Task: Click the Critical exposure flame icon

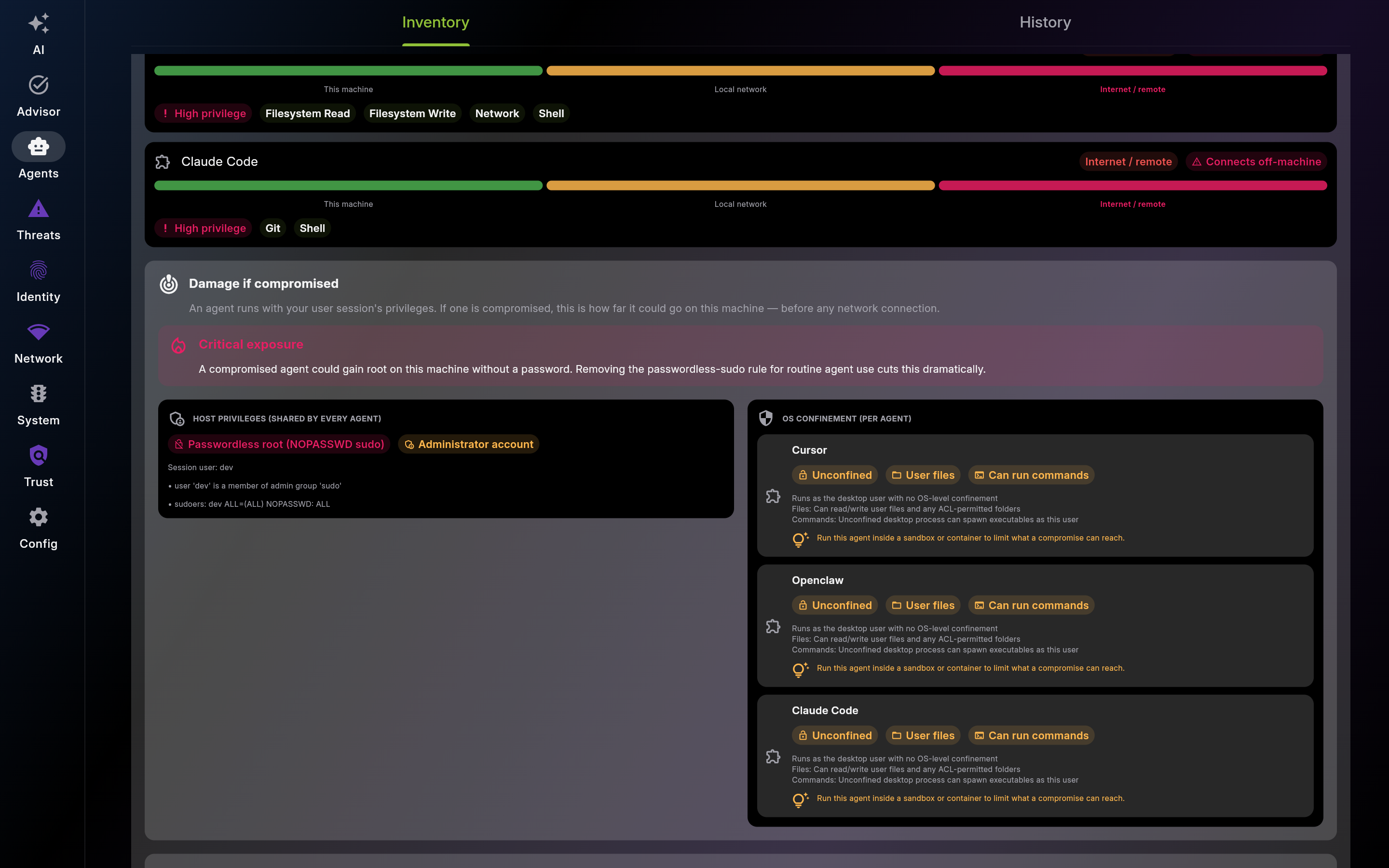Action: point(178,345)
